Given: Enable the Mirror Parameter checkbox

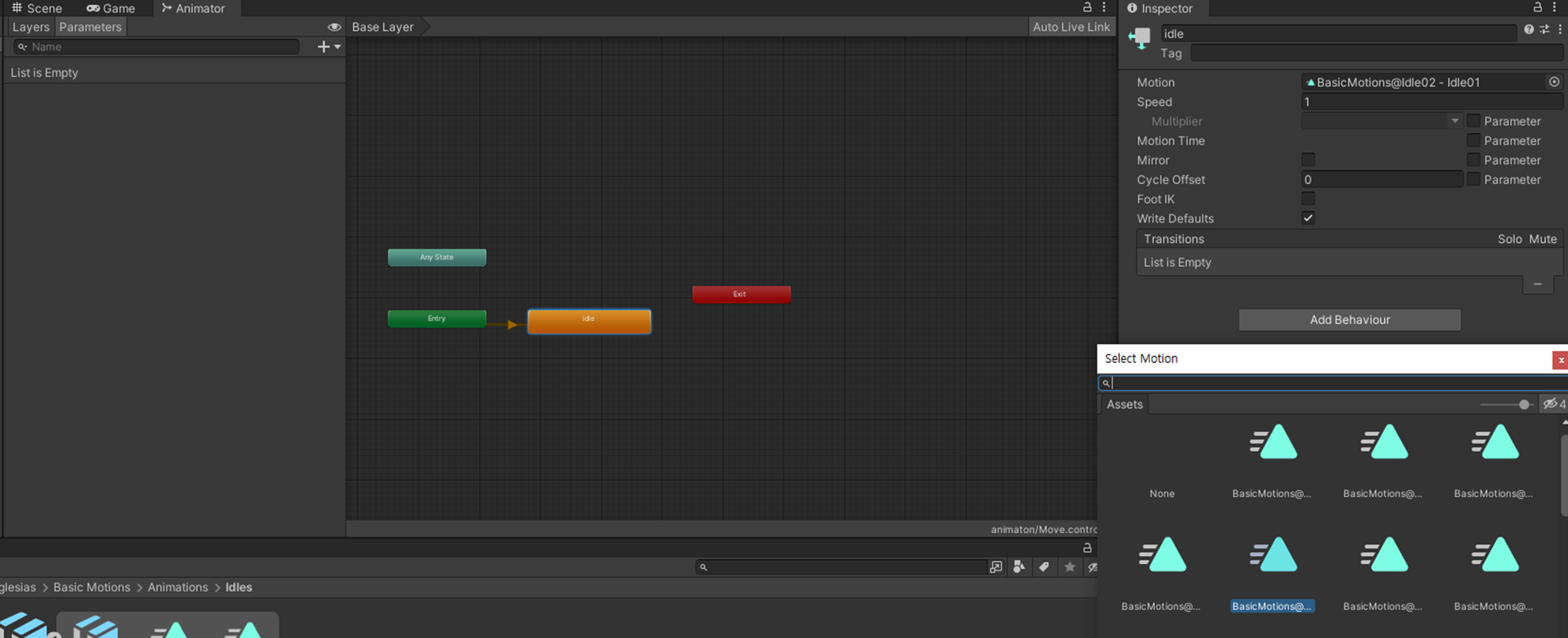Looking at the screenshot, I should point(1474,159).
